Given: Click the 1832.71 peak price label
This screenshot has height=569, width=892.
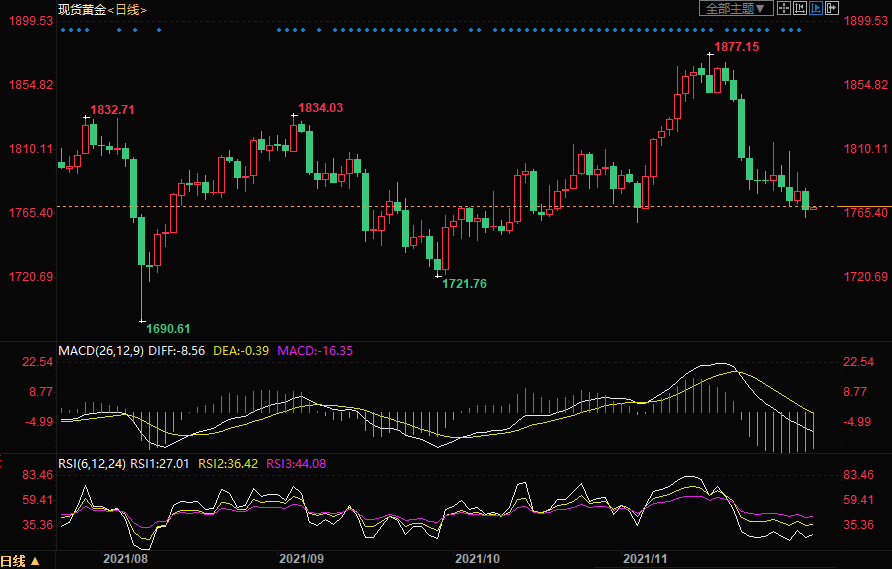Looking at the screenshot, I should pos(112,109).
